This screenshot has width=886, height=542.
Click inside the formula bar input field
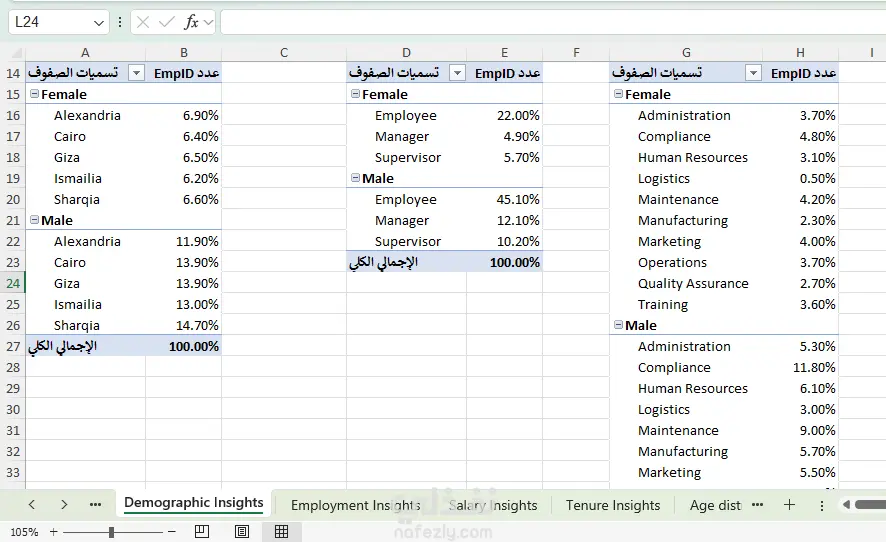(550, 22)
